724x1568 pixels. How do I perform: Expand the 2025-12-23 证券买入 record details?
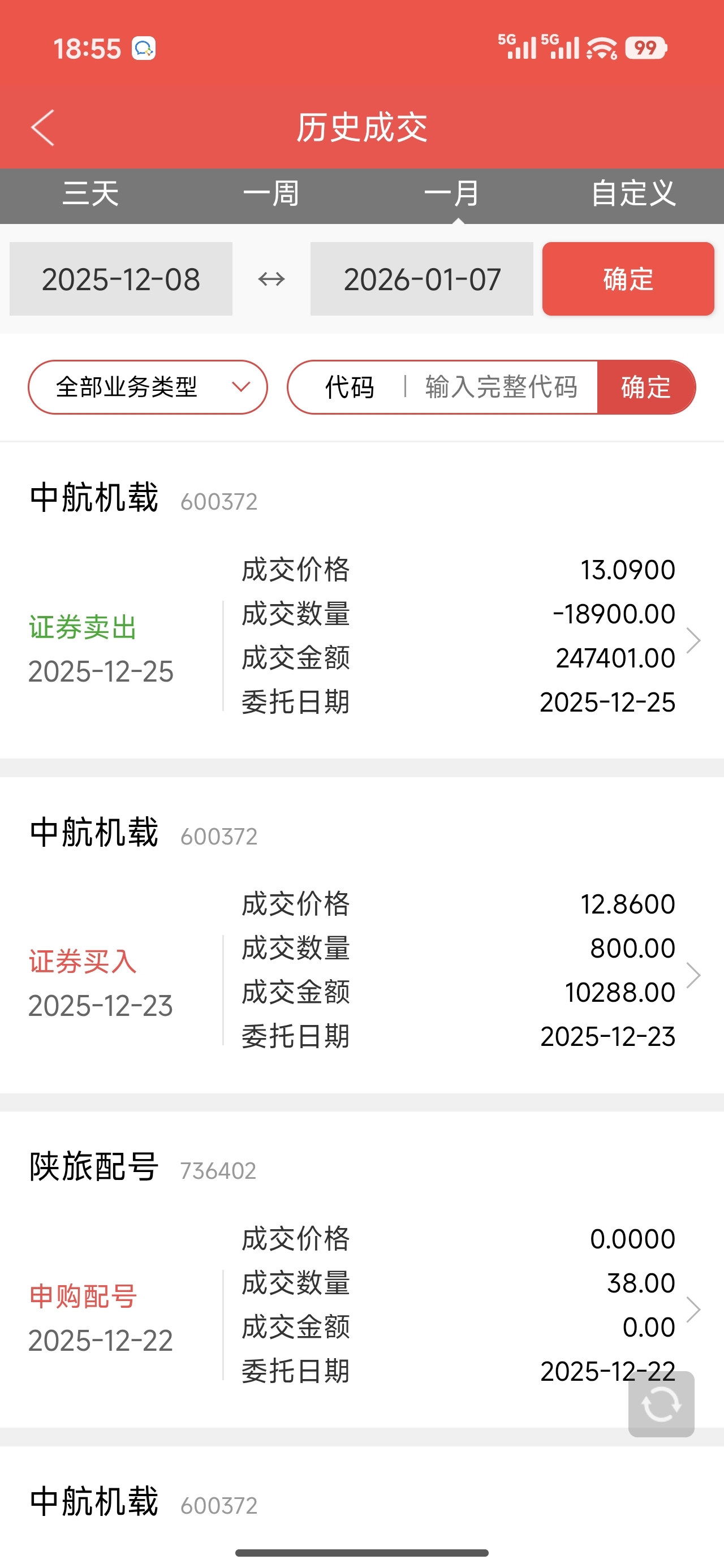tap(693, 975)
